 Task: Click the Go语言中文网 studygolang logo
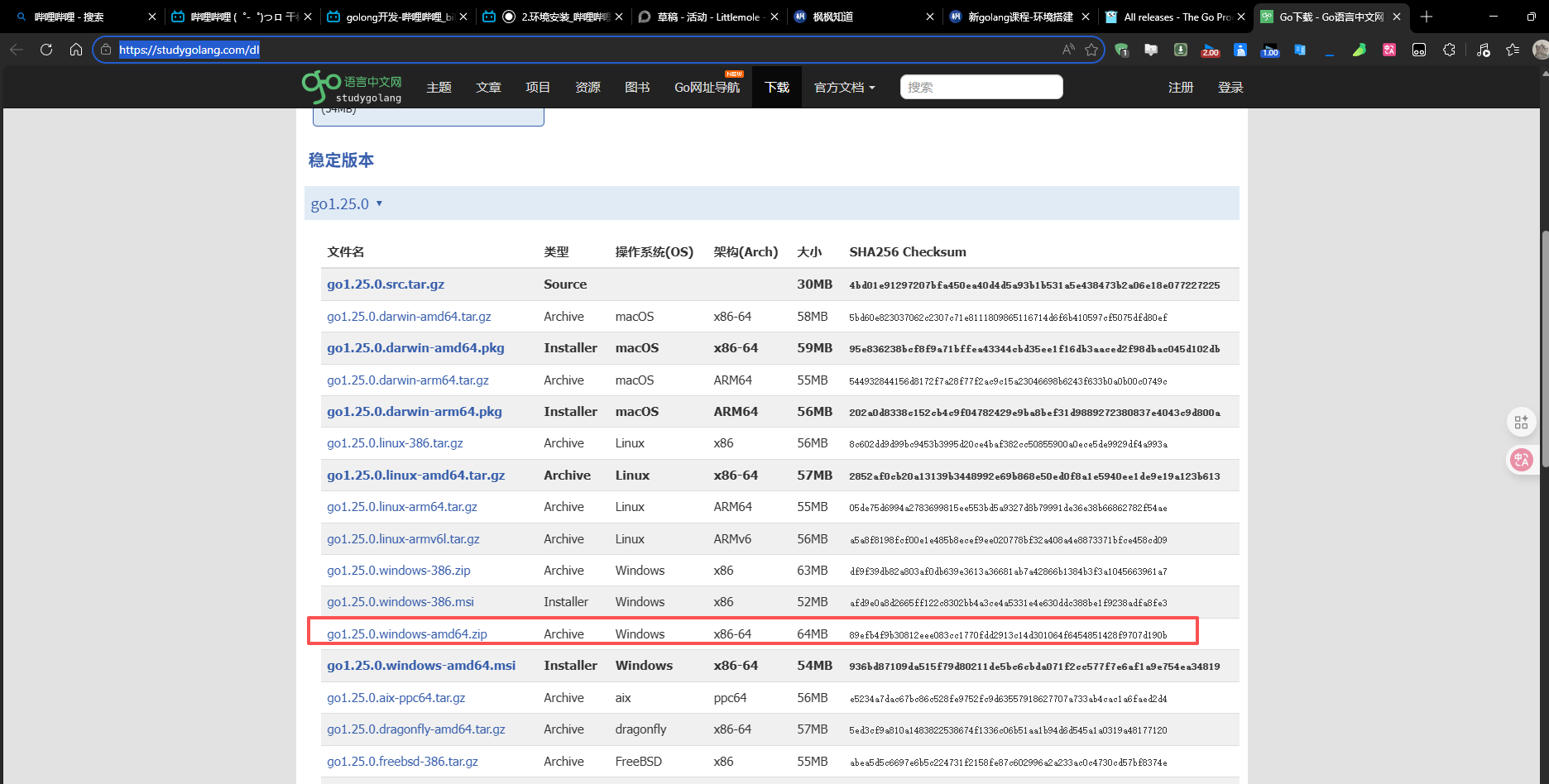point(352,87)
